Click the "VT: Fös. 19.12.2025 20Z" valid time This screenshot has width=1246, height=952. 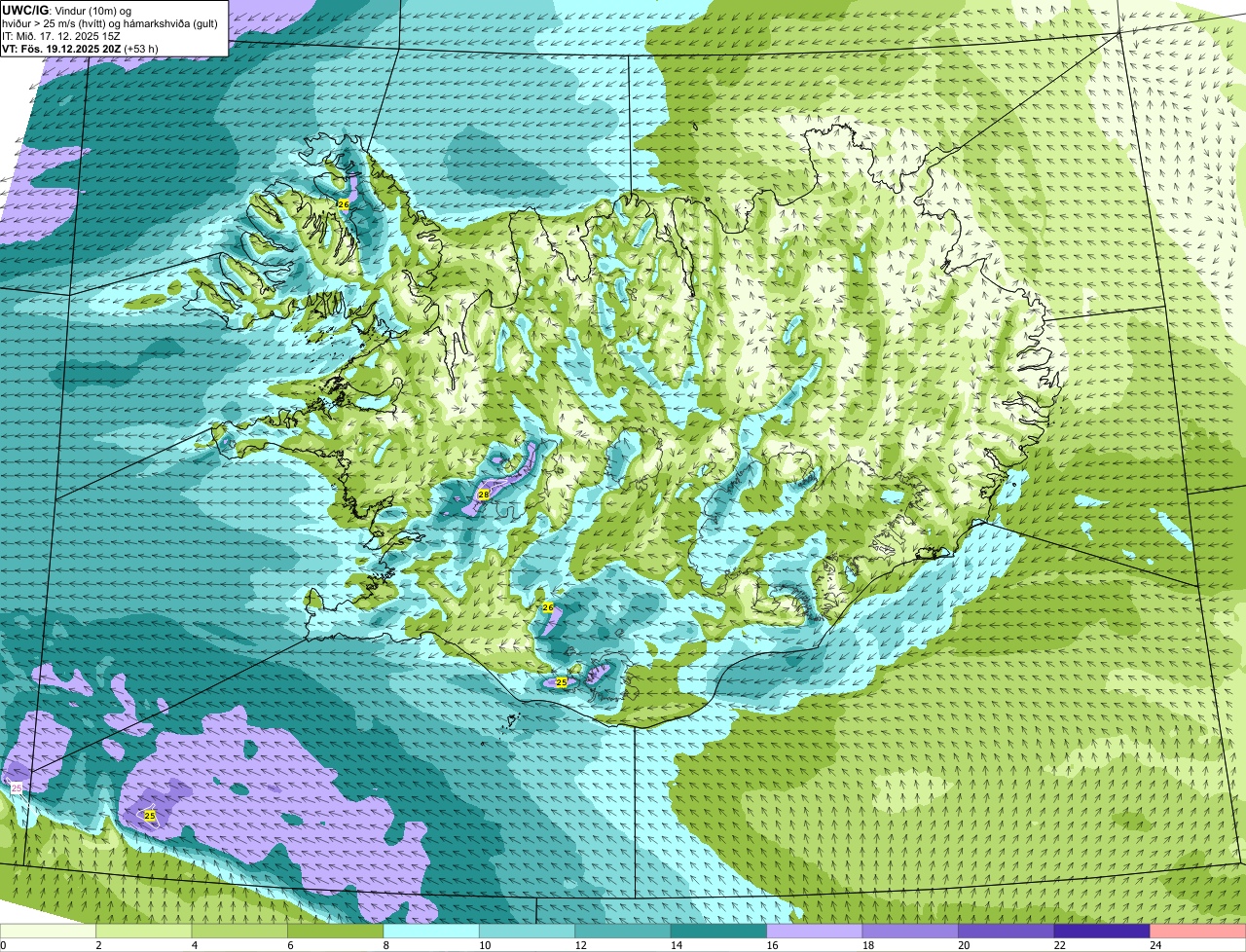pyautogui.click(x=61, y=49)
